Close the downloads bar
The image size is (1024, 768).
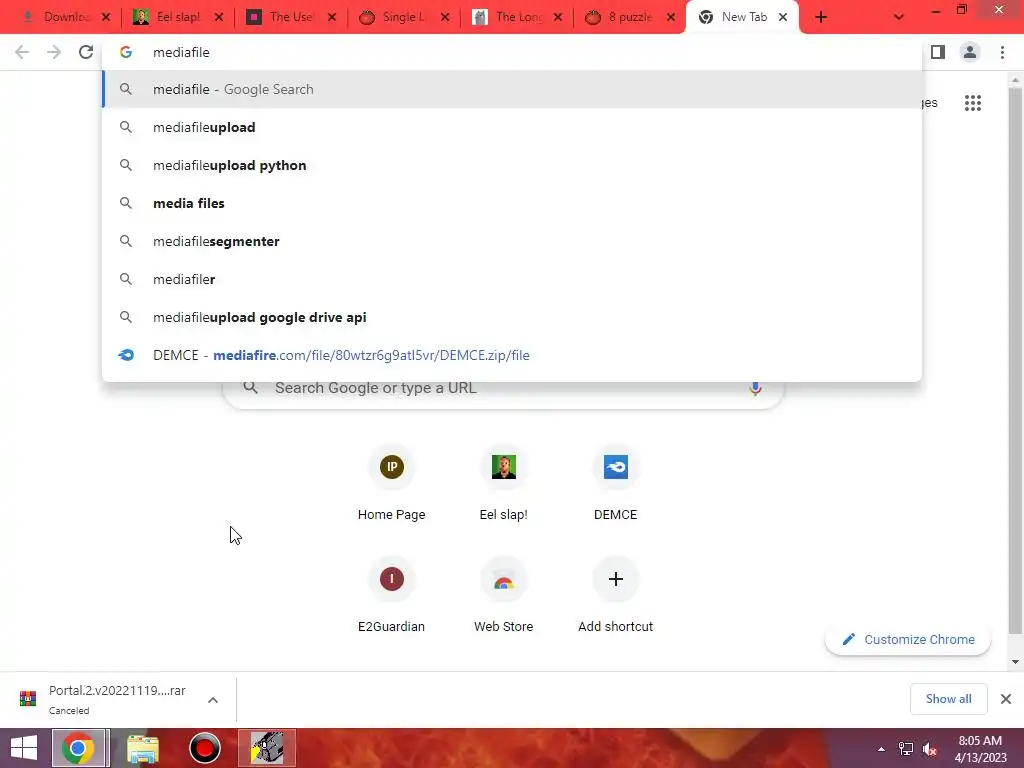(x=1006, y=699)
